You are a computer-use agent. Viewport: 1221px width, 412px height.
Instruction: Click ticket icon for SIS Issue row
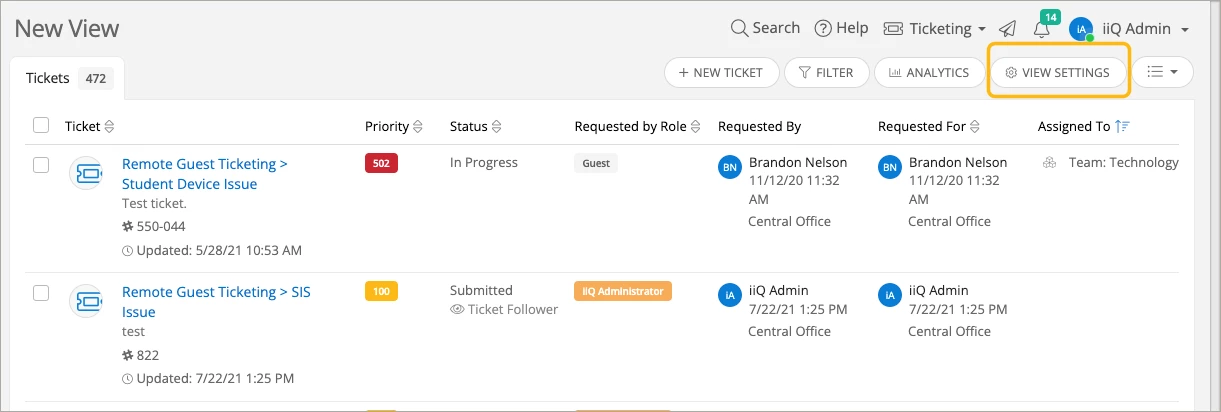click(x=86, y=301)
